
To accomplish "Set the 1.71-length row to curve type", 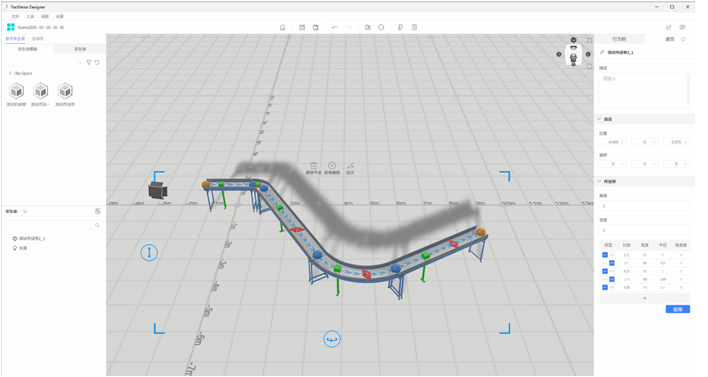I will pos(612,255).
